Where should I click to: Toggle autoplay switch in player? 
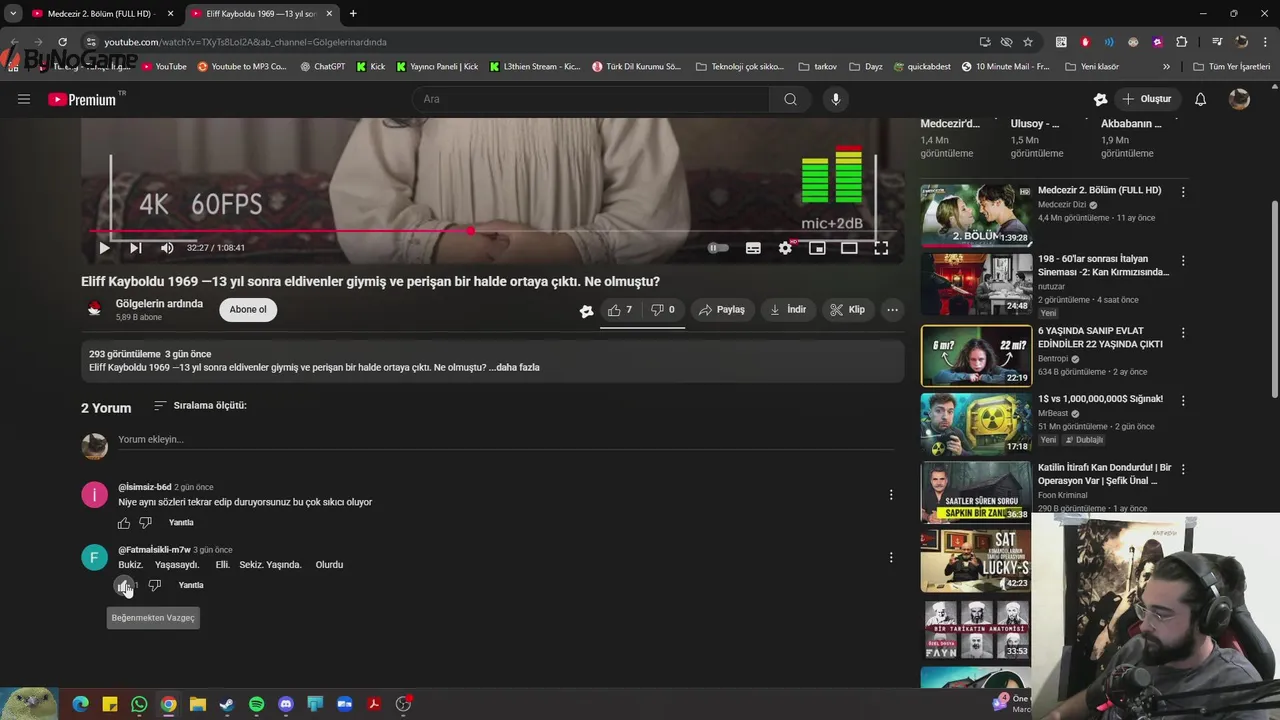click(x=718, y=248)
